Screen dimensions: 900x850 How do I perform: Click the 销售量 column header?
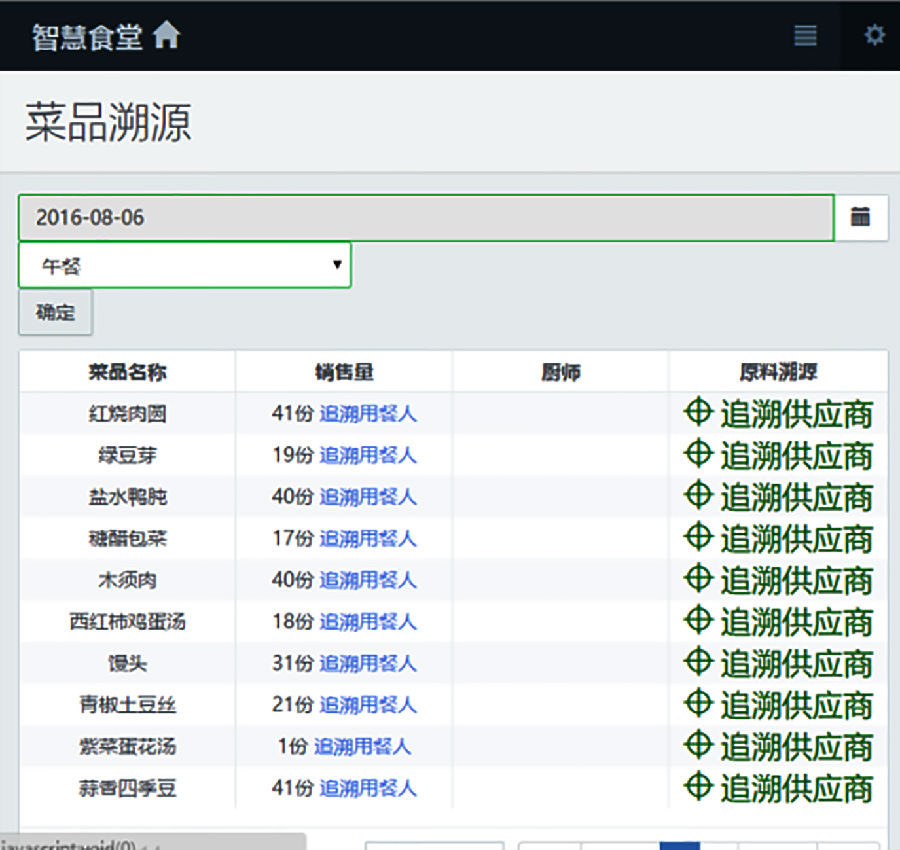344,372
